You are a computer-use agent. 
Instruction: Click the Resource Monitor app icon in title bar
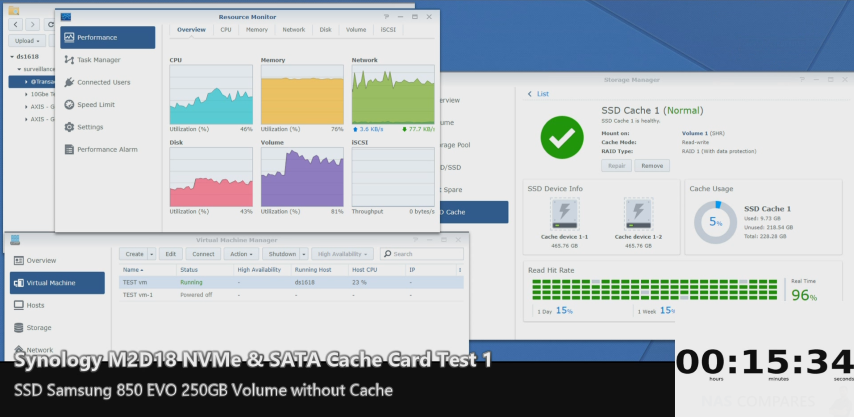[x=66, y=17]
